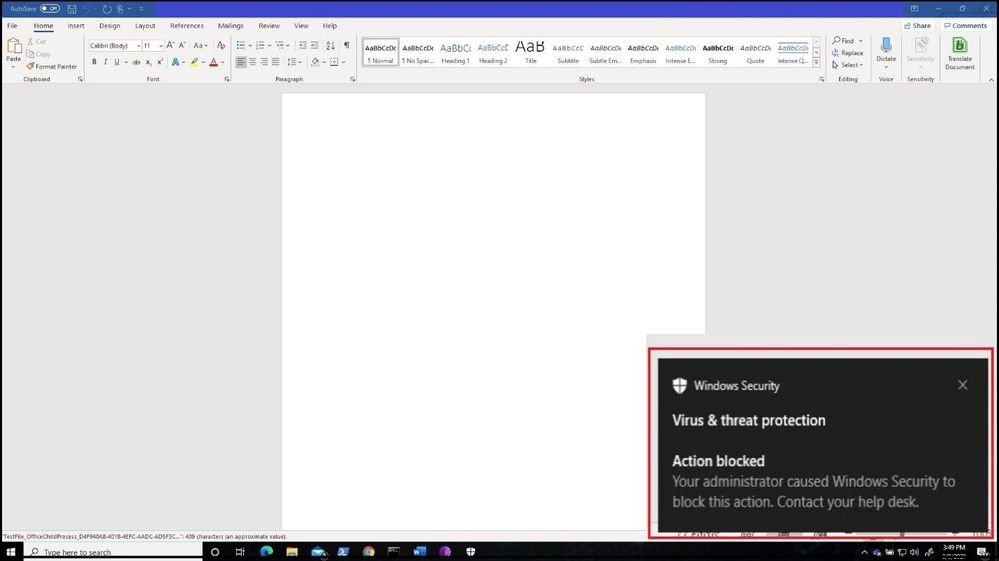This screenshot has width=999, height=561.
Task: Click the Borders icon
Action: tap(334, 62)
